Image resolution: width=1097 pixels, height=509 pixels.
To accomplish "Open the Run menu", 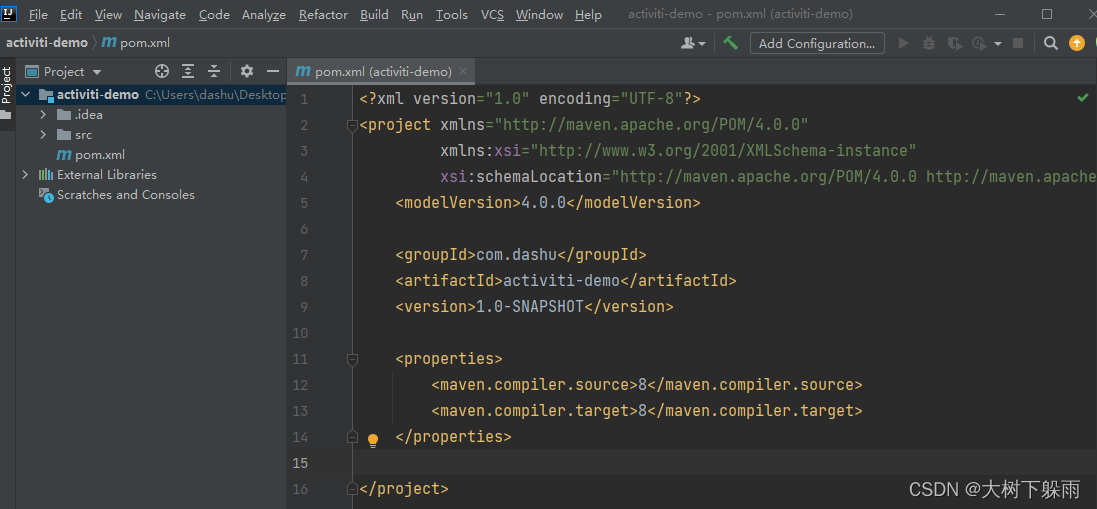I will [411, 15].
